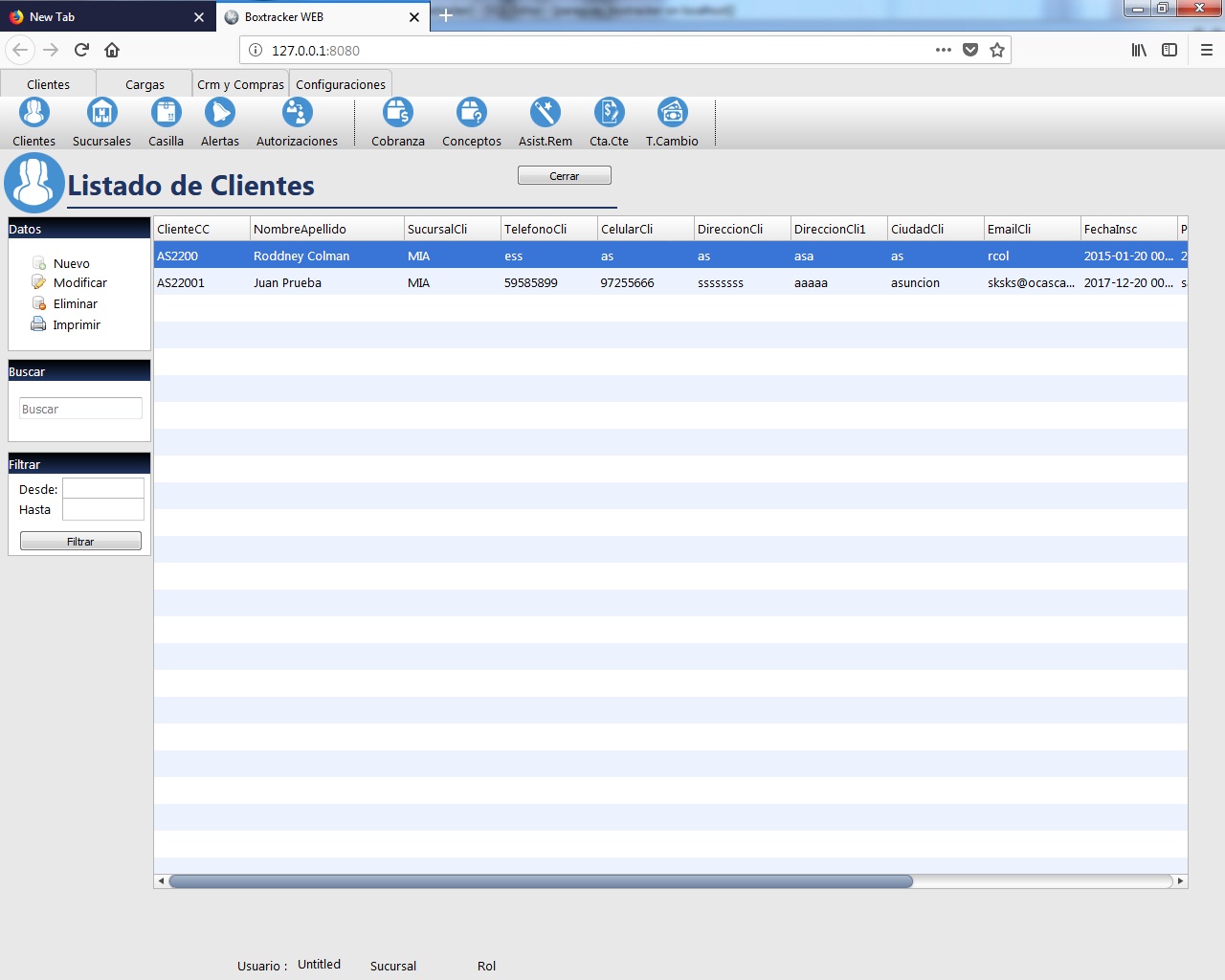Open the Sucursales toolbar icon
The image size is (1225, 980).
[101, 114]
